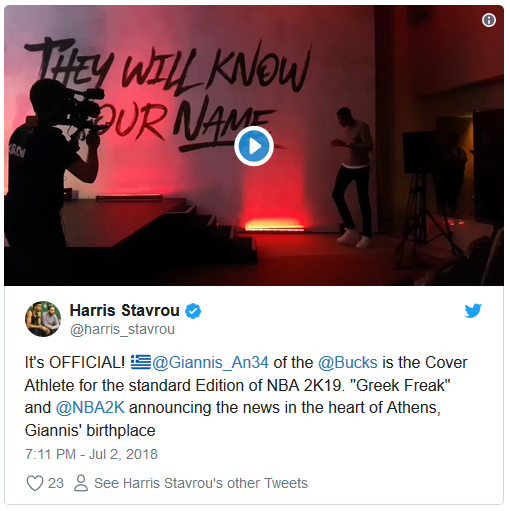Viewport: 510px width, 511px height.
Task: Click the Greek flag emoji in the tweet
Action: [x=140, y=362]
